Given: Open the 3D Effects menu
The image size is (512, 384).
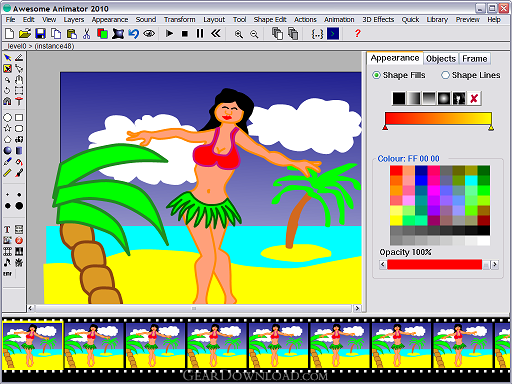Looking at the screenshot, I should point(378,20).
